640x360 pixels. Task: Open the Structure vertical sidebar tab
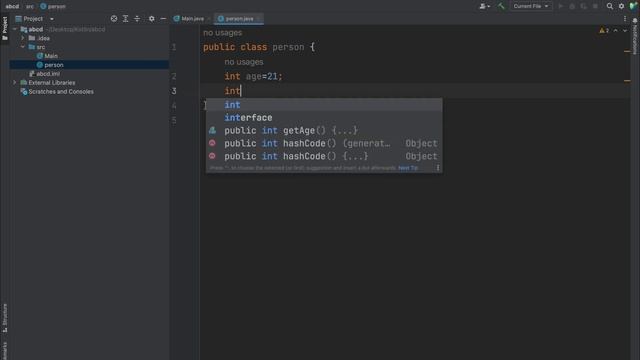5,318
